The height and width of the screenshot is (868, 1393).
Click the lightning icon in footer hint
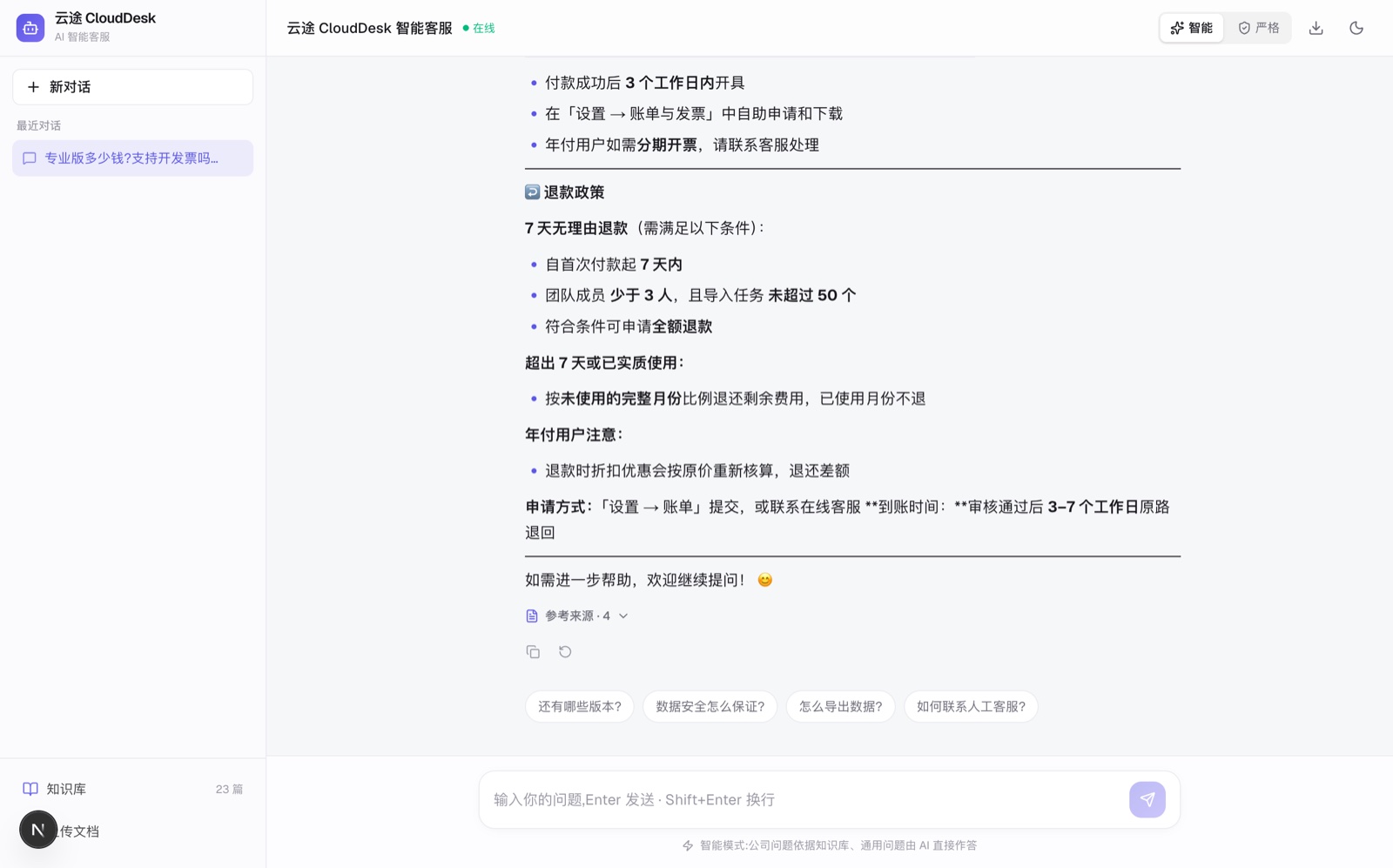pyautogui.click(x=688, y=845)
